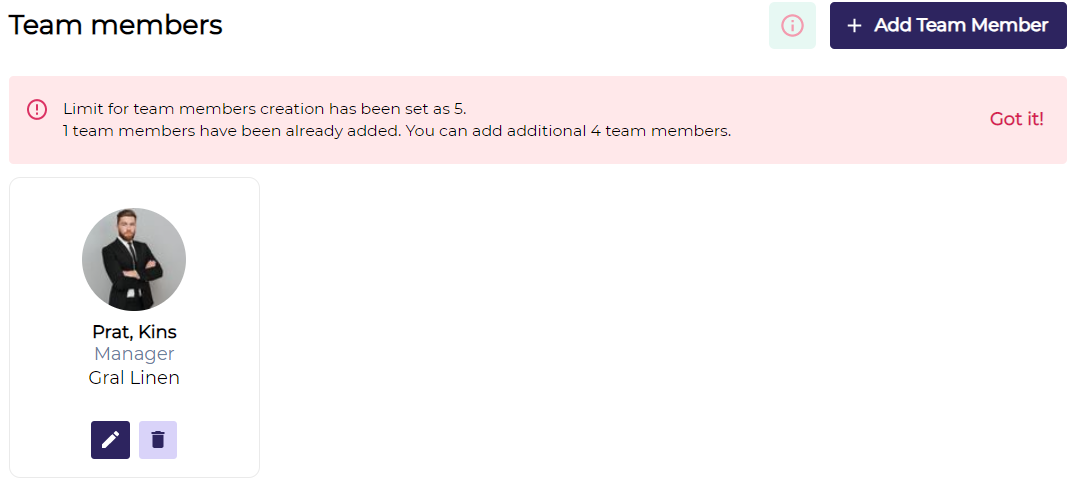Select the Prat, Kins team member card

(x=134, y=328)
